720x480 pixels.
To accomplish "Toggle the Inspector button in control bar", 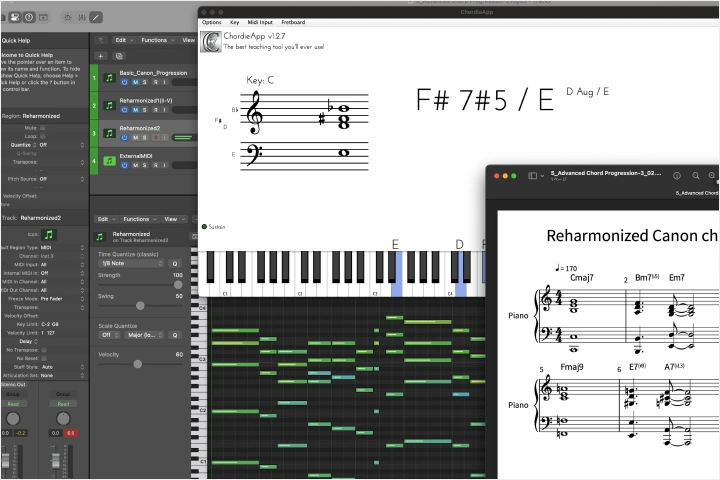I will pos(15,17).
